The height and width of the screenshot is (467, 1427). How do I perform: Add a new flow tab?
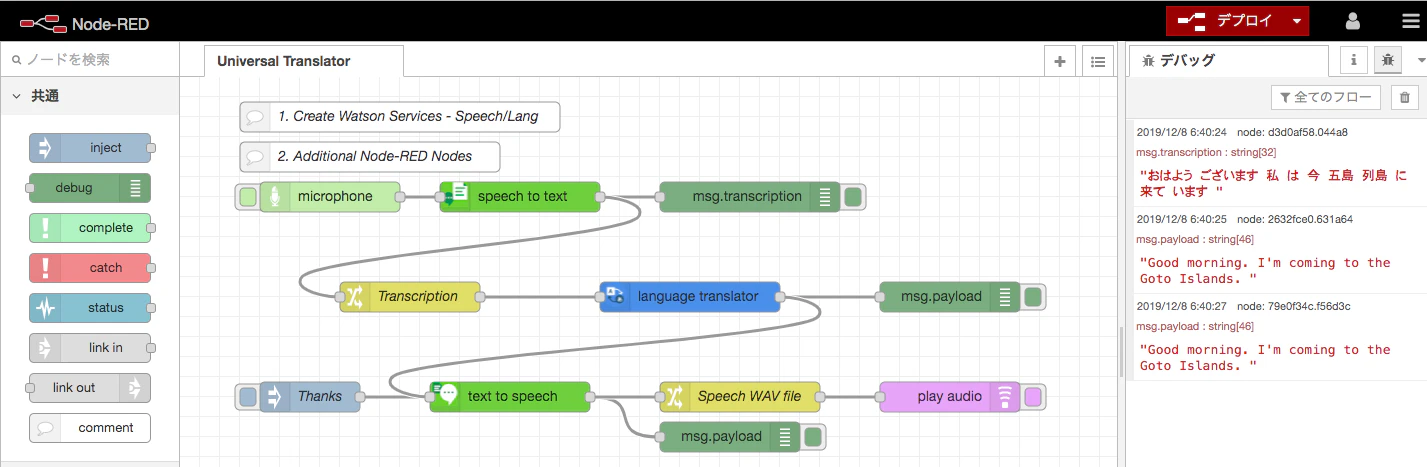coord(1060,61)
